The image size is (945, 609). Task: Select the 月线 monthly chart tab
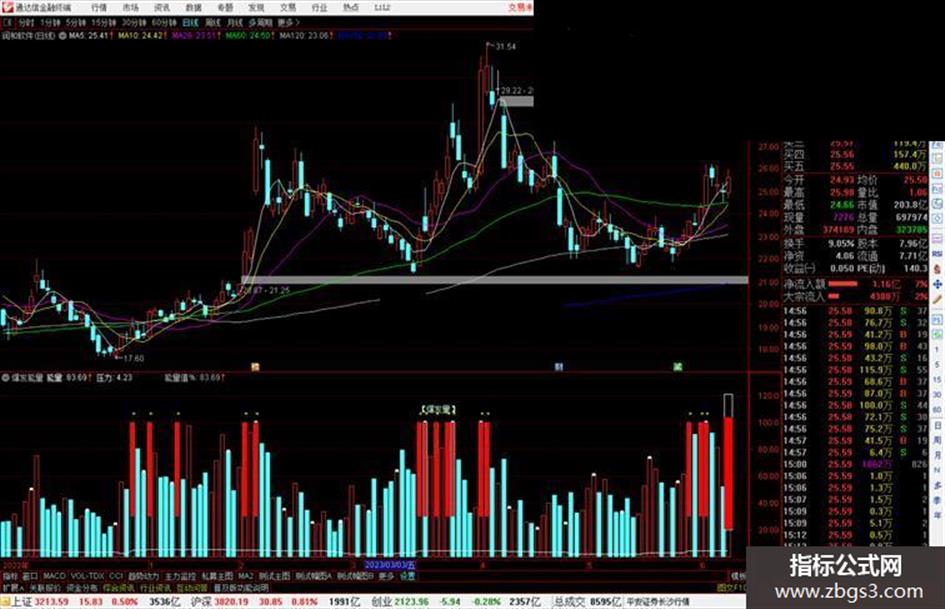click(234, 23)
